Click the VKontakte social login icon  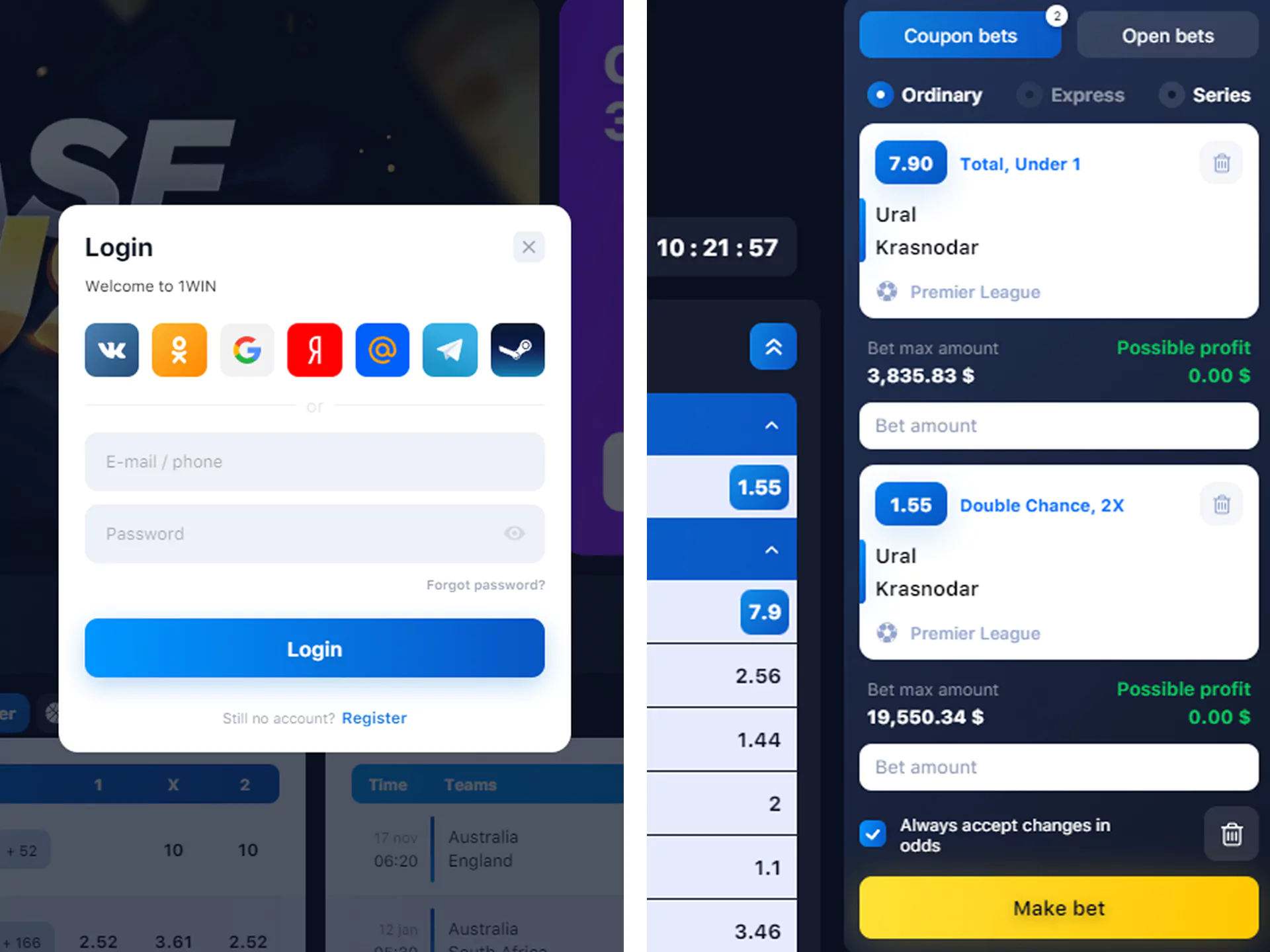pos(112,349)
